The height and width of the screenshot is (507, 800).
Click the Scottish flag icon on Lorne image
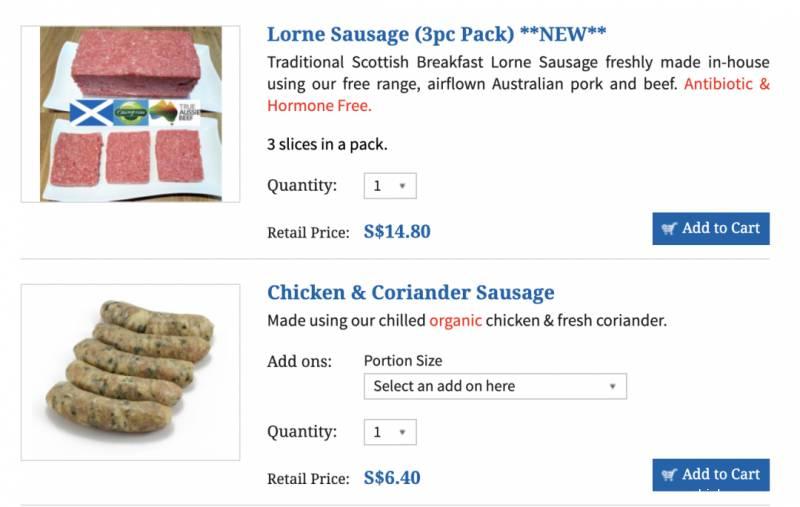[90, 113]
